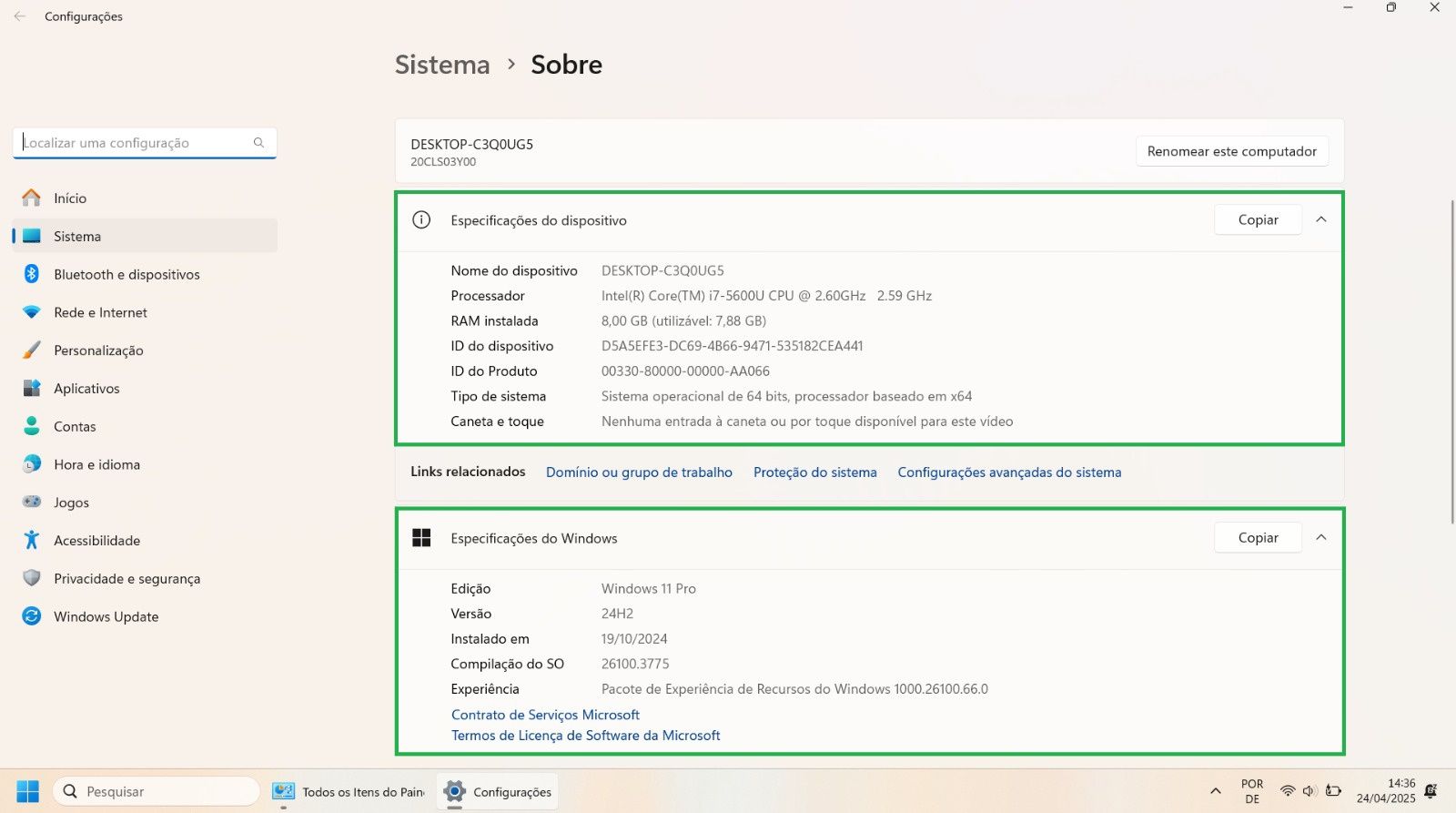Viewport: 1456px width, 813px height.
Task: Click the Jogos controller icon
Action: pyautogui.click(x=32, y=502)
